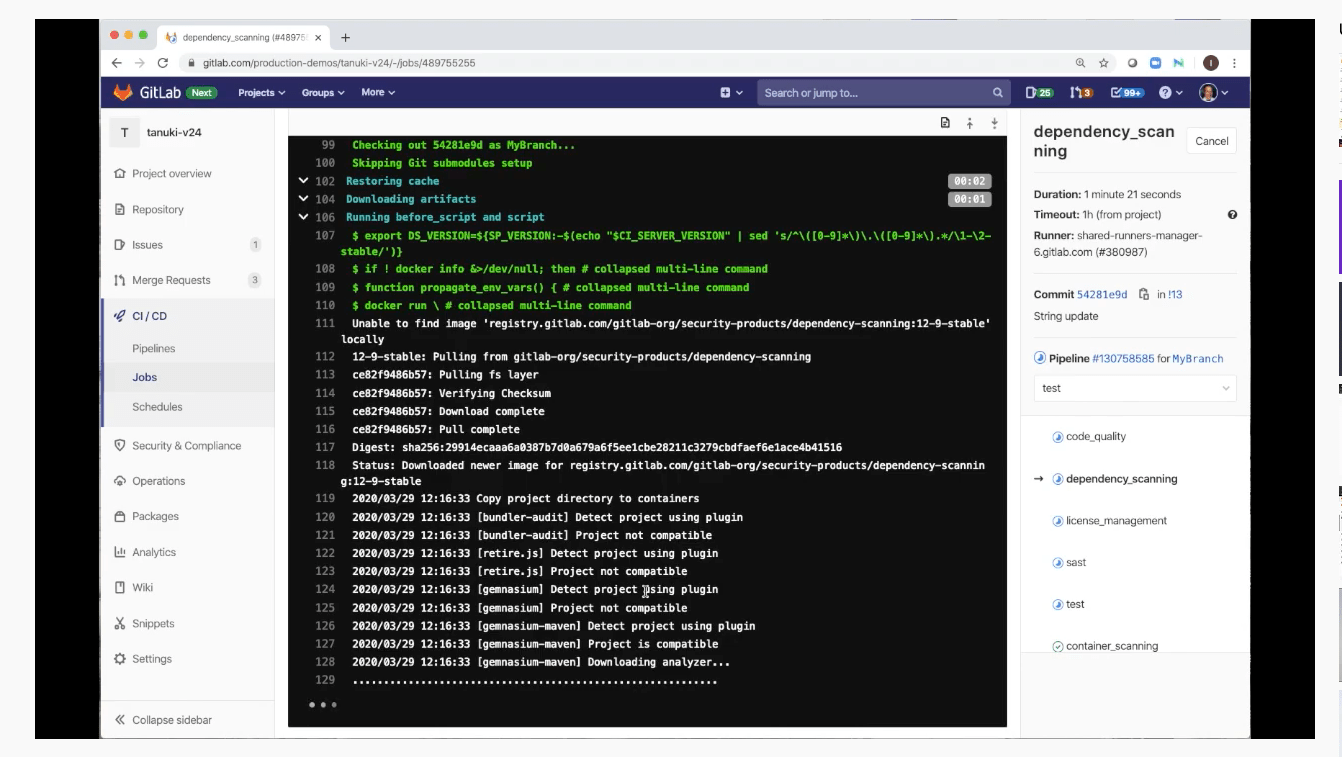Click license_management job status icon
Image resolution: width=1342 pixels, height=757 pixels.
1058,521
